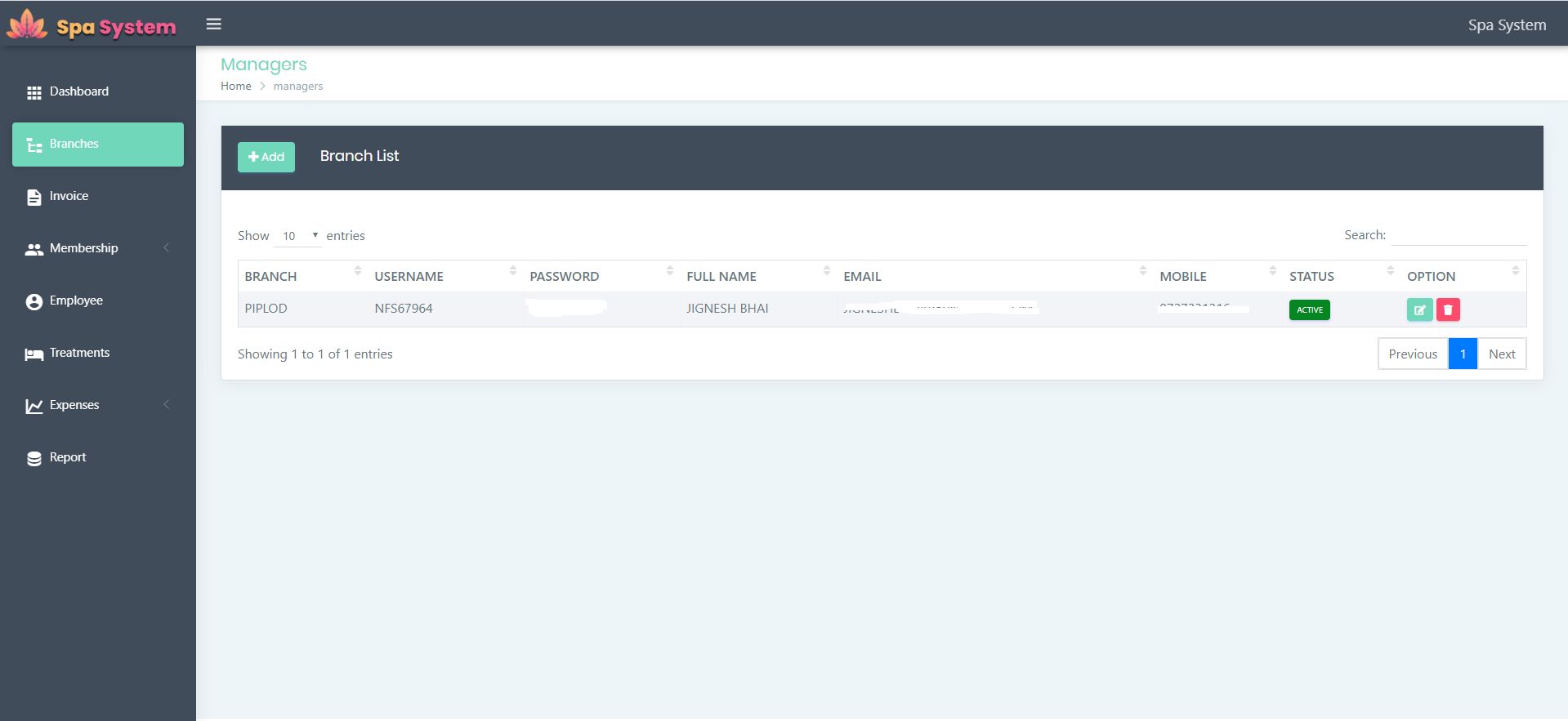Click the Managers page heading

(x=264, y=65)
